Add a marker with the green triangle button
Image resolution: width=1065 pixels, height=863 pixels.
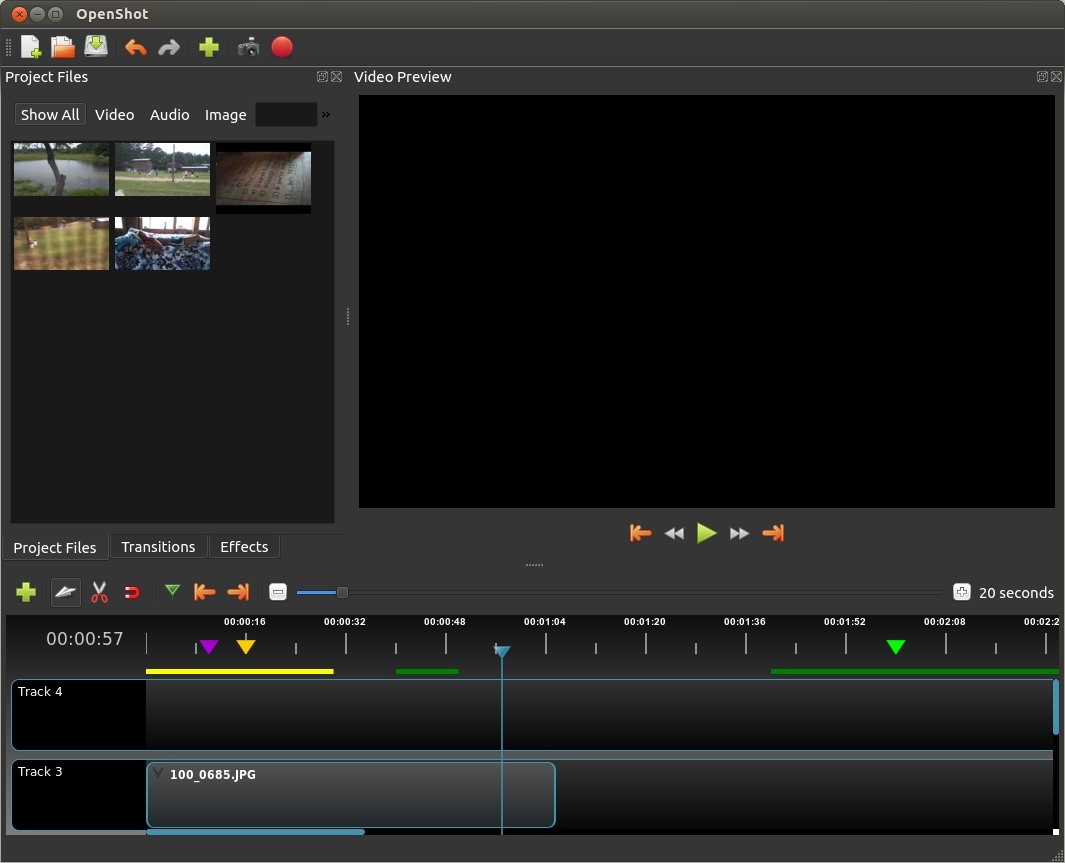172,591
